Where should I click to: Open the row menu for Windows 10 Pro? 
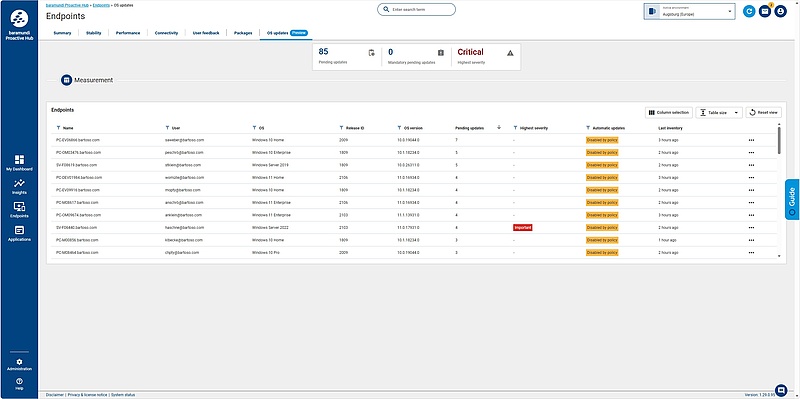[751, 253]
